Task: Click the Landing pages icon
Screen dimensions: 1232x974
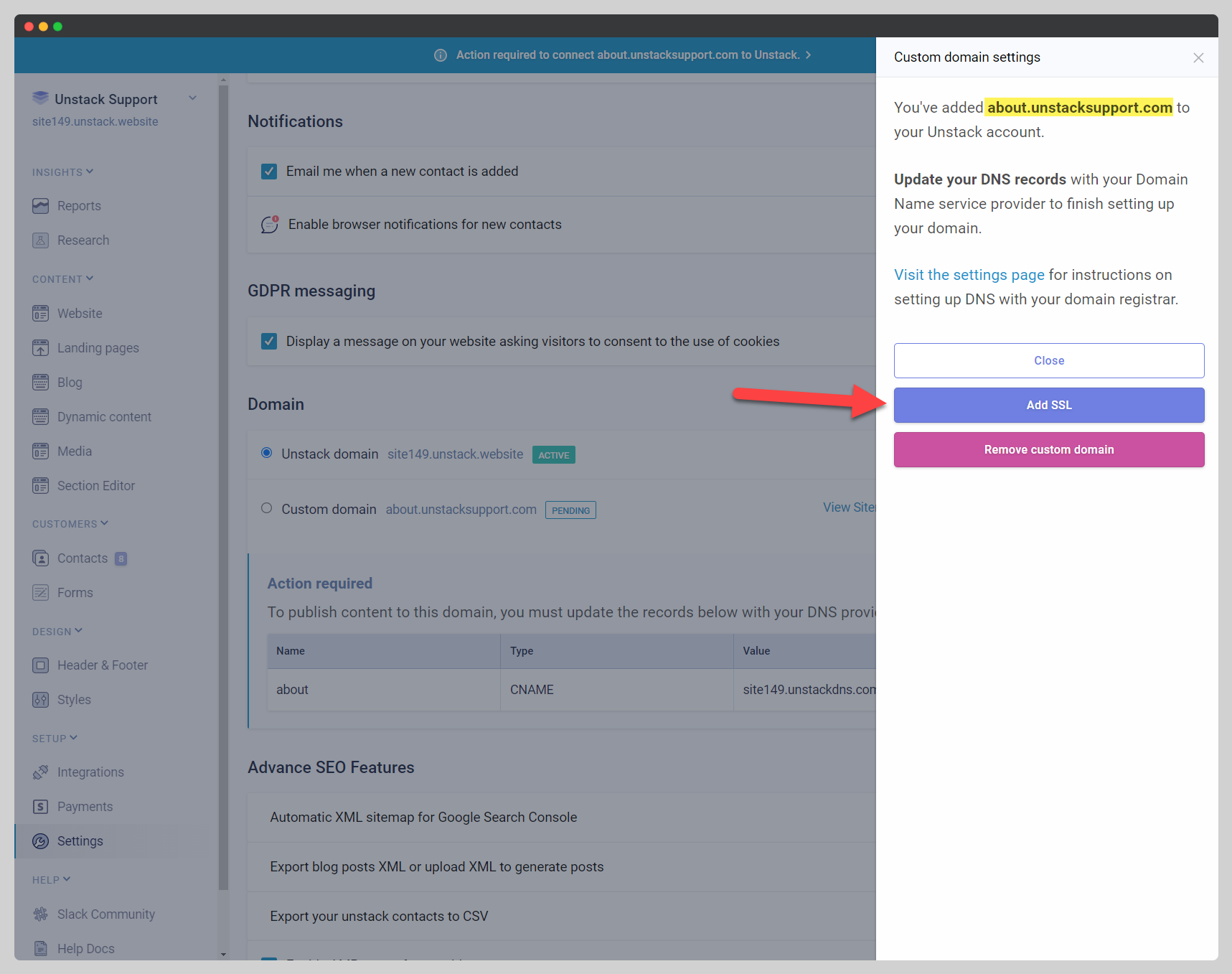Action: 41,348
